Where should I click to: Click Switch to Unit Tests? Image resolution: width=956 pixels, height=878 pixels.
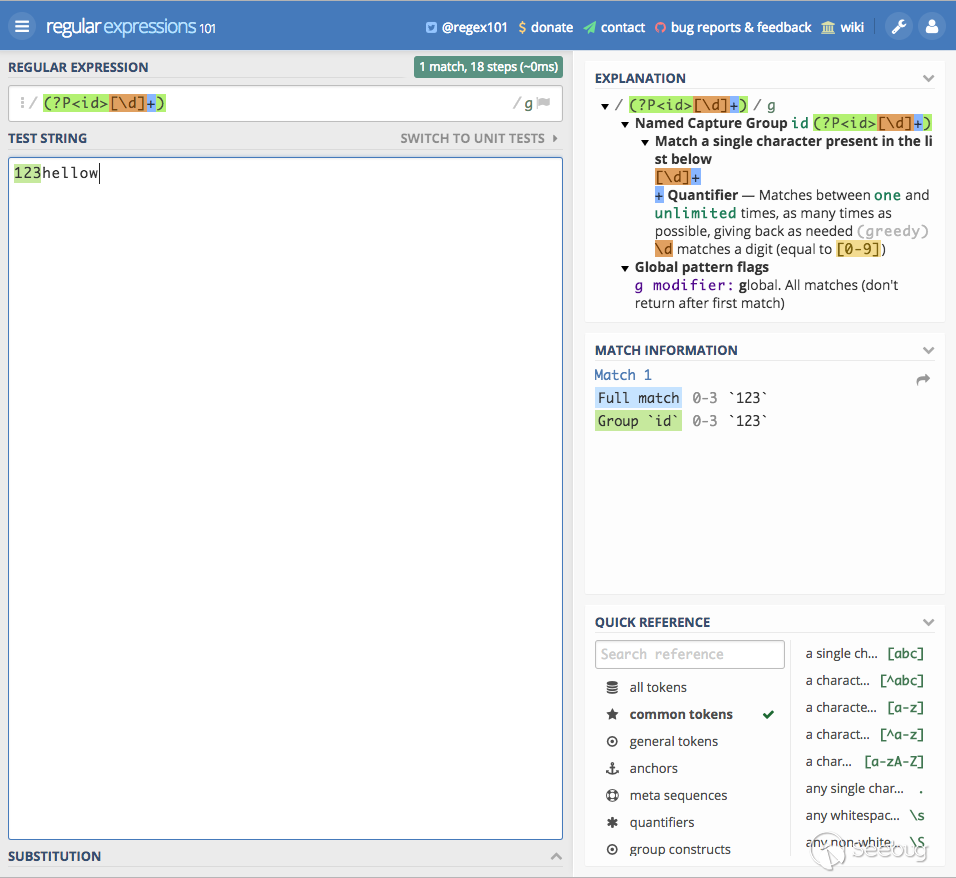click(479, 138)
